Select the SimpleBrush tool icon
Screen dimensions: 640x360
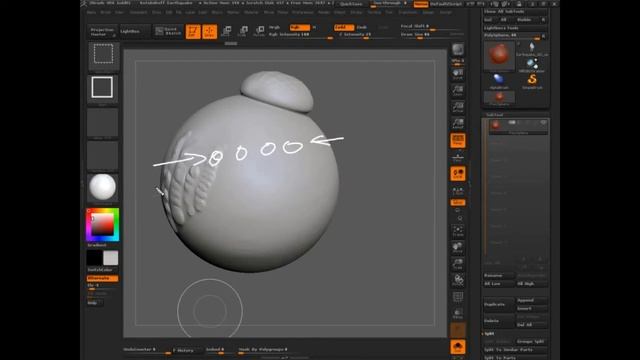[532, 80]
